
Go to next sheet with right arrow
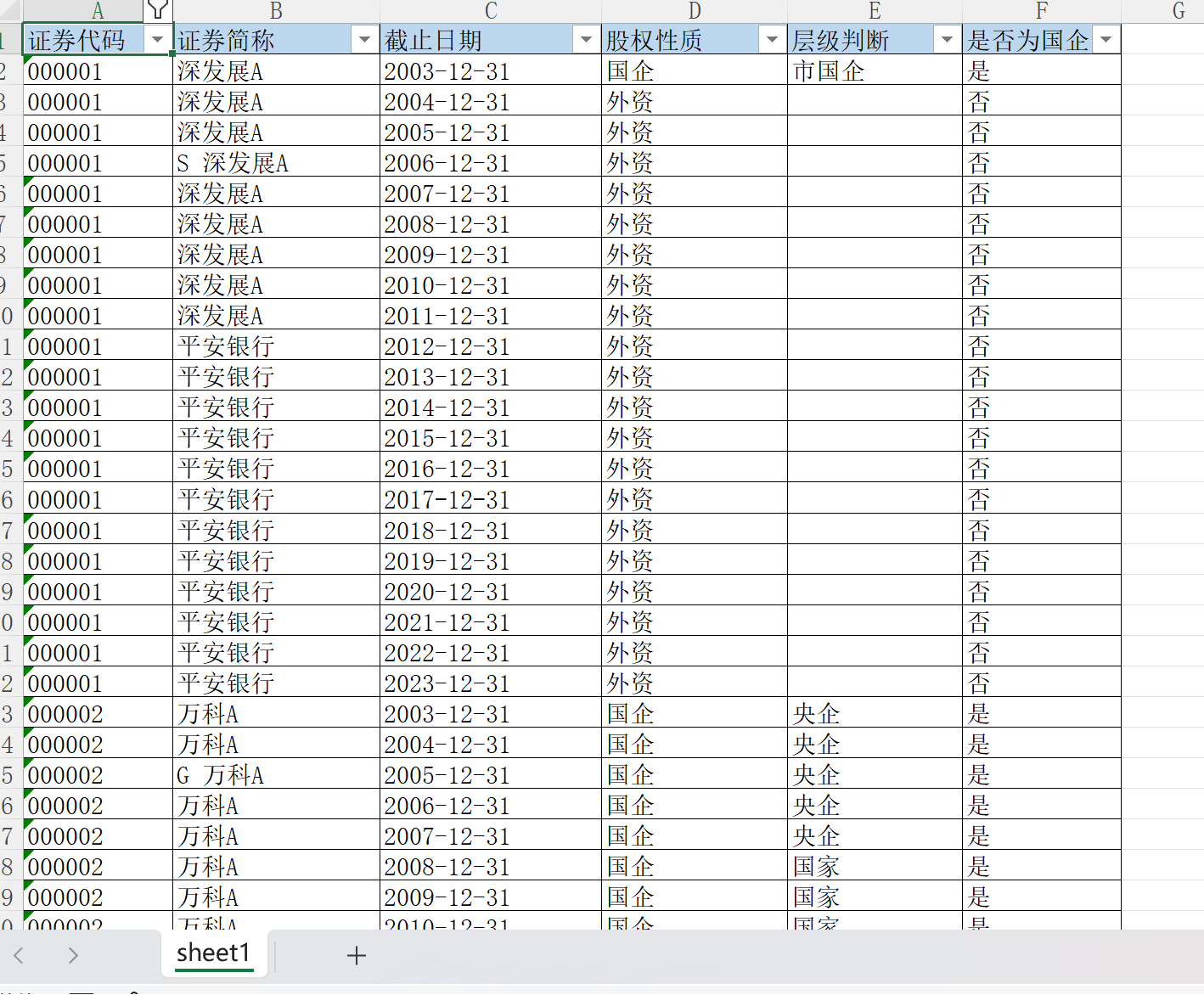coord(73,955)
